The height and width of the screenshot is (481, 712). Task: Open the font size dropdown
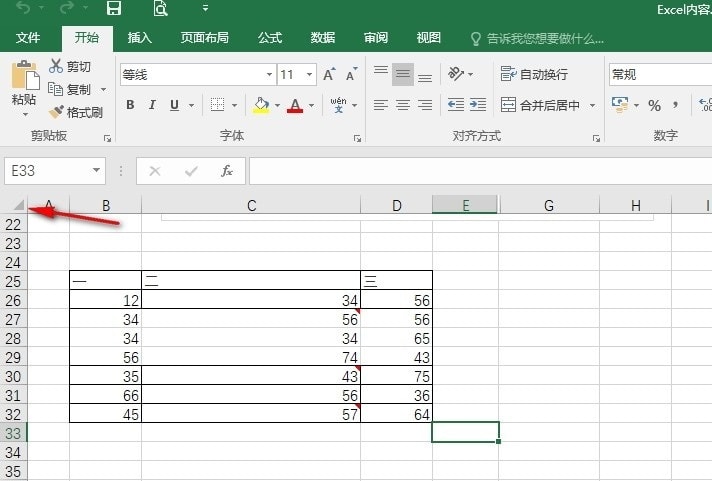[x=310, y=75]
